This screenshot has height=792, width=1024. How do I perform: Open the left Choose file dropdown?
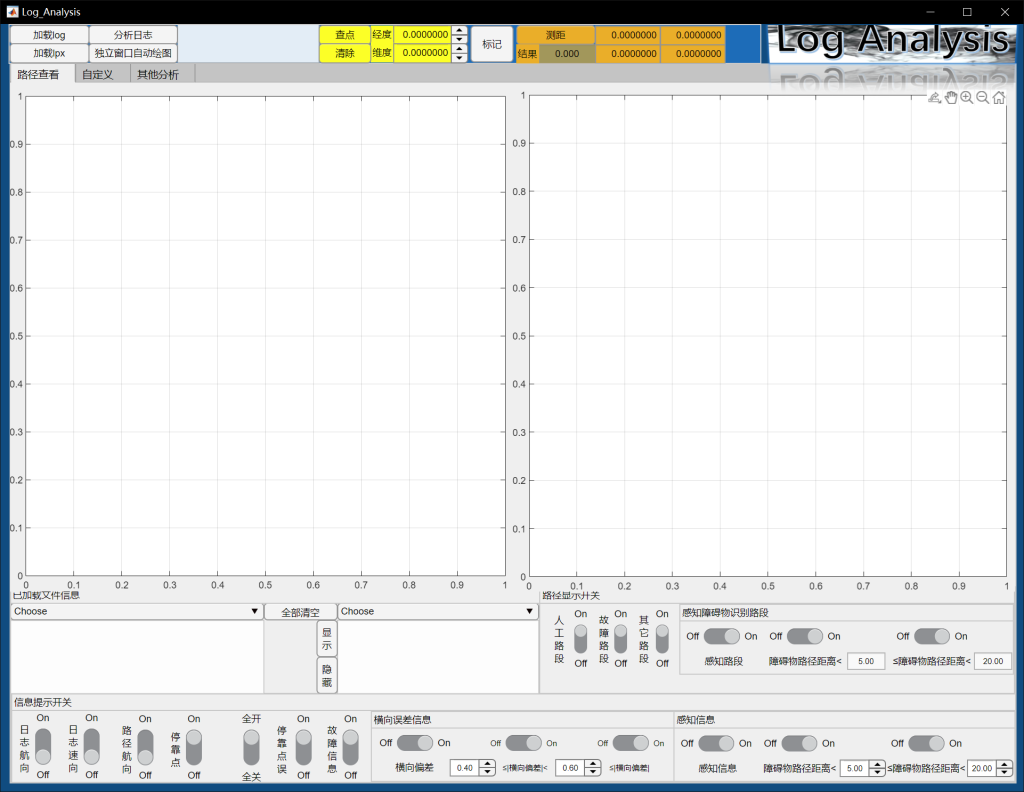(136, 611)
